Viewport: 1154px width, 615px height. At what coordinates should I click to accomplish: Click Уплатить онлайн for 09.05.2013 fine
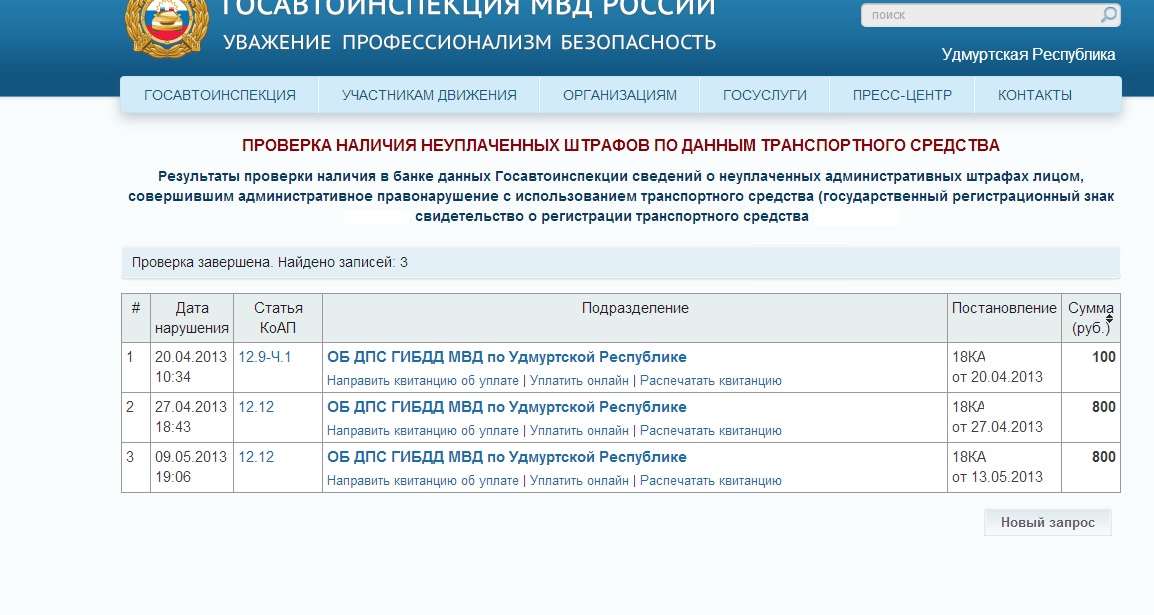click(x=579, y=480)
